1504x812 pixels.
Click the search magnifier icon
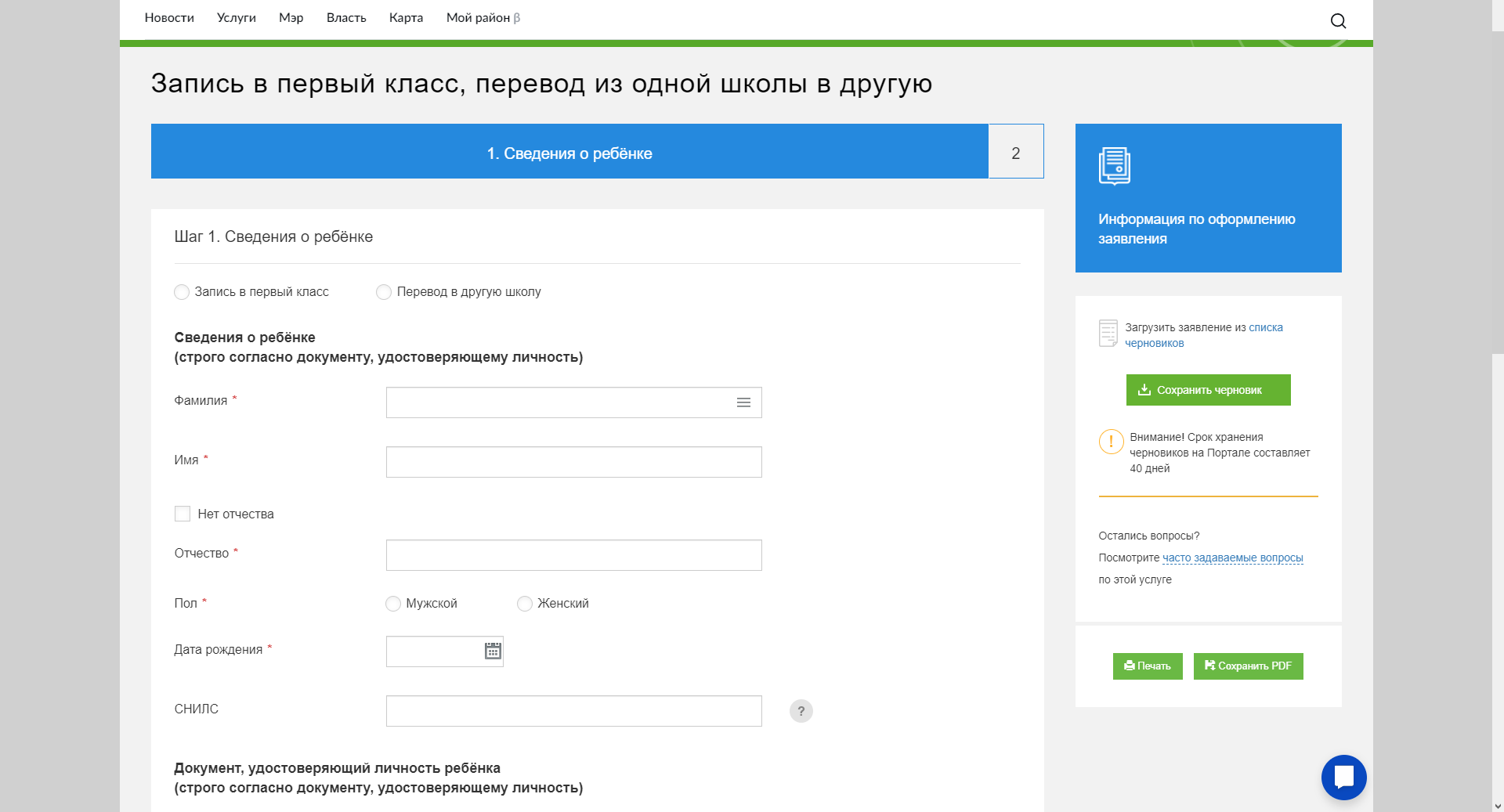[x=1338, y=21]
